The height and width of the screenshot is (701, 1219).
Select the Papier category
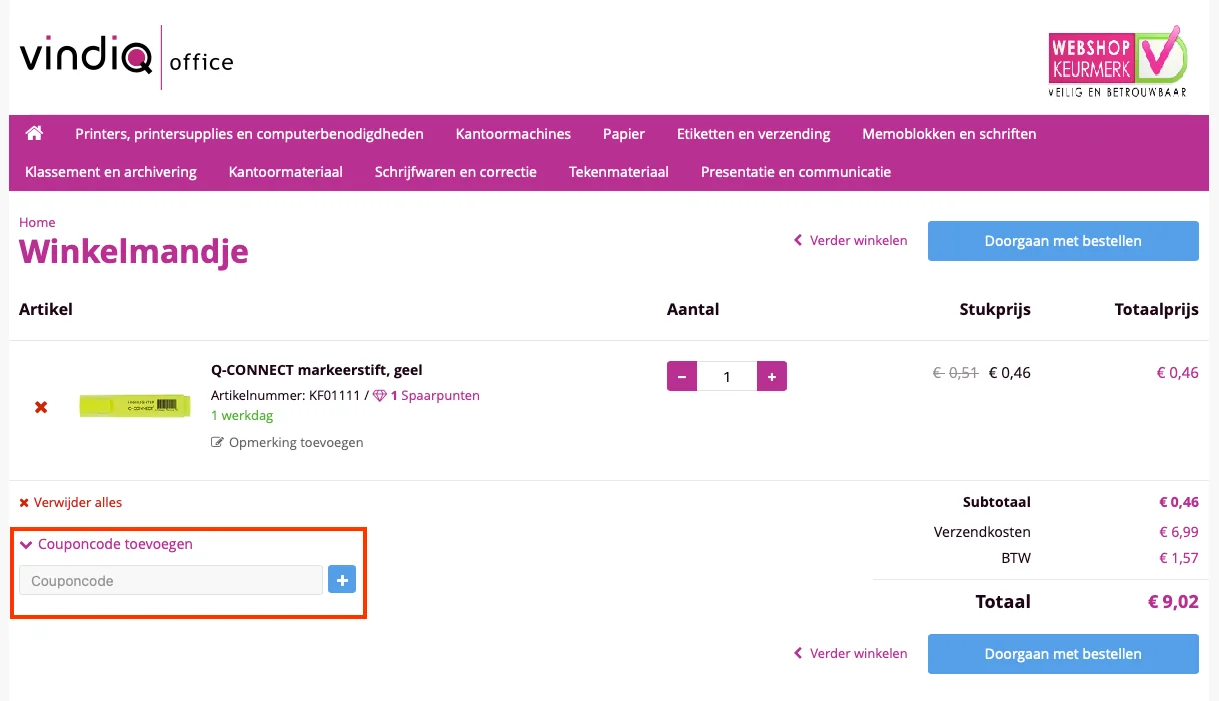pos(624,133)
